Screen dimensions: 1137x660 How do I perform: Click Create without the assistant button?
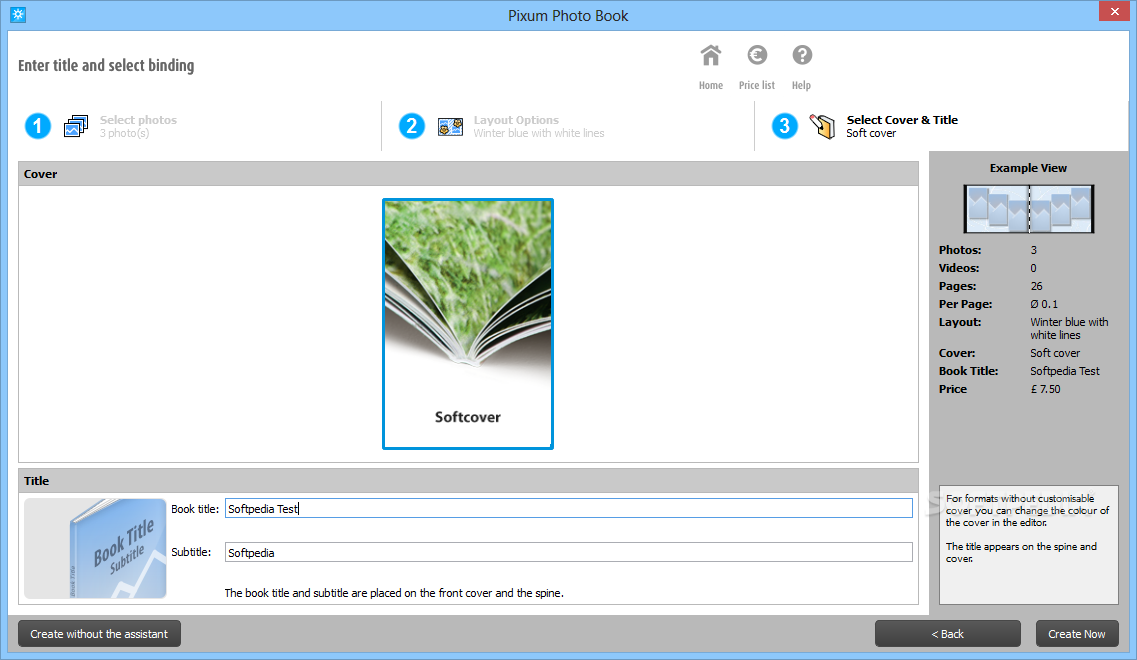click(x=99, y=634)
